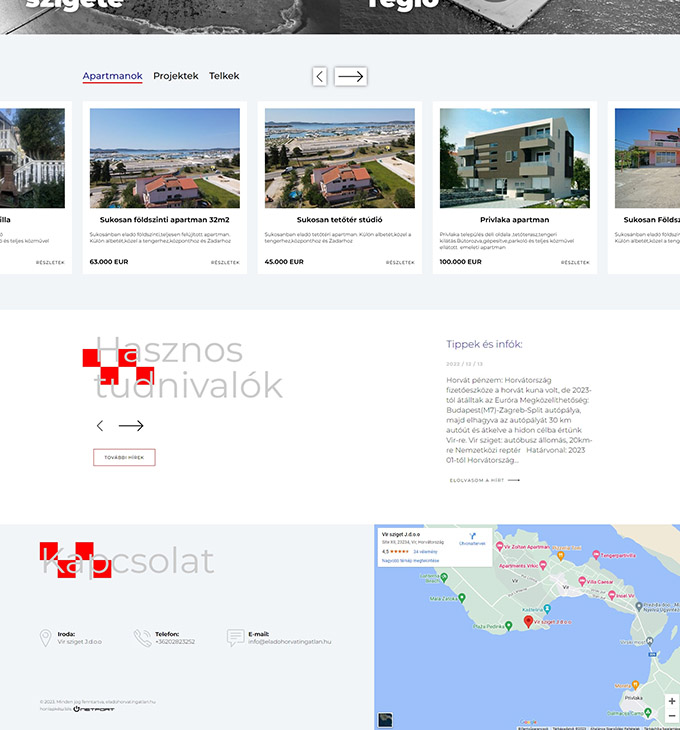Click the Moreta restaurant map pin
The width and height of the screenshot is (680, 730).
(x=635, y=685)
